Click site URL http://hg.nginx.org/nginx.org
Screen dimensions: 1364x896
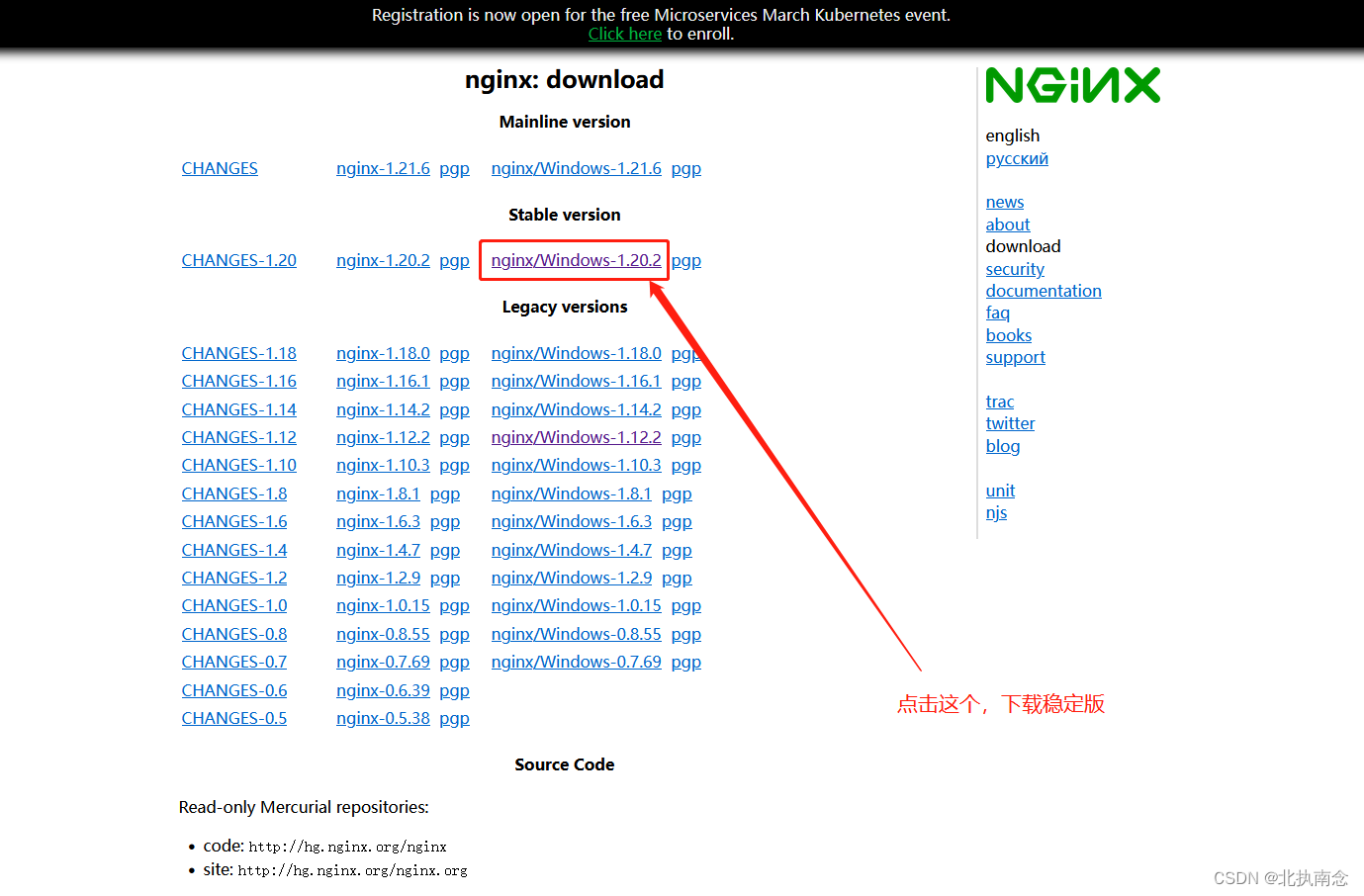[x=352, y=870]
